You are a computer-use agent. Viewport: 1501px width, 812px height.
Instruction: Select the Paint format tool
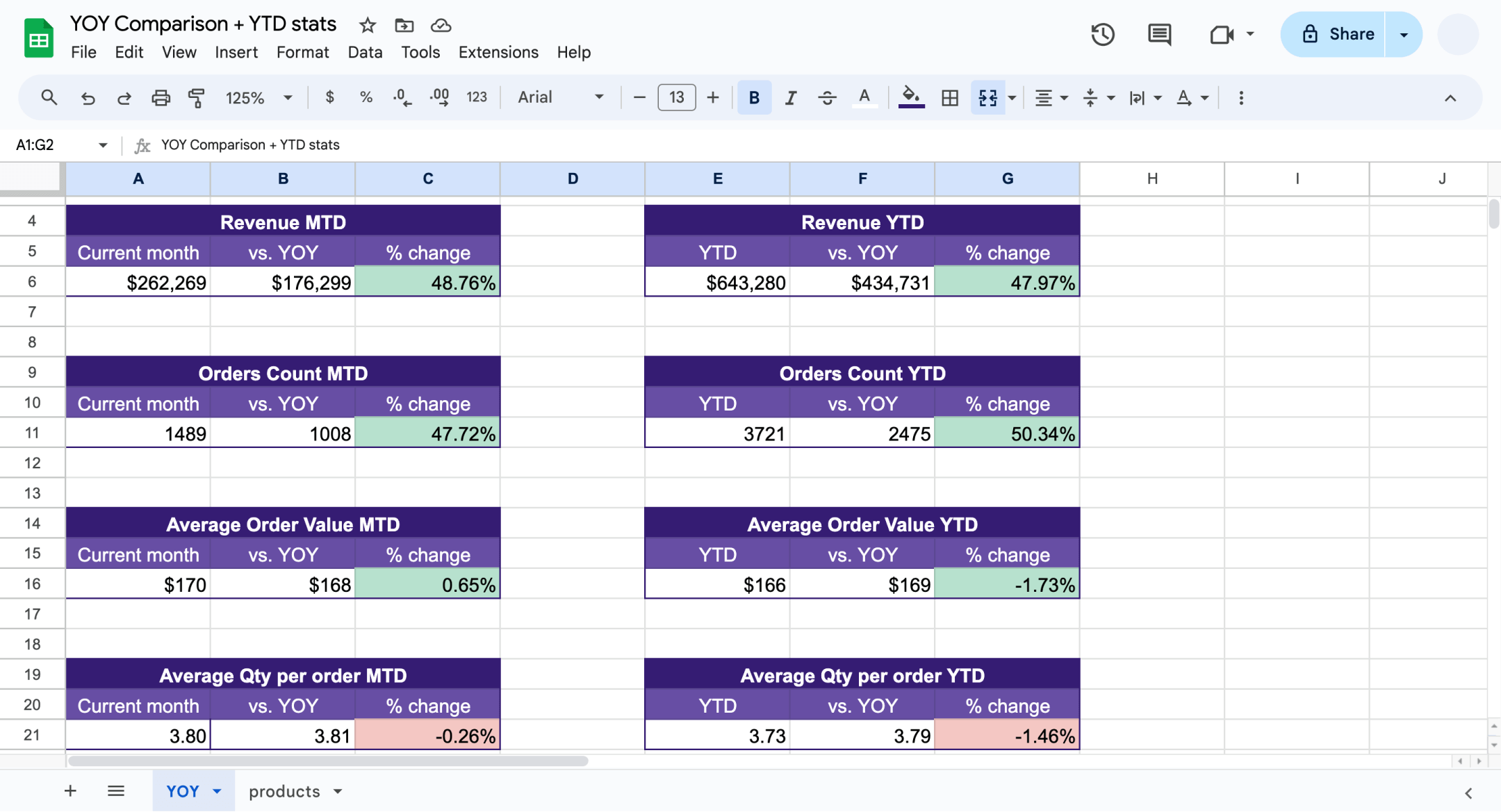tap(195, 97)
